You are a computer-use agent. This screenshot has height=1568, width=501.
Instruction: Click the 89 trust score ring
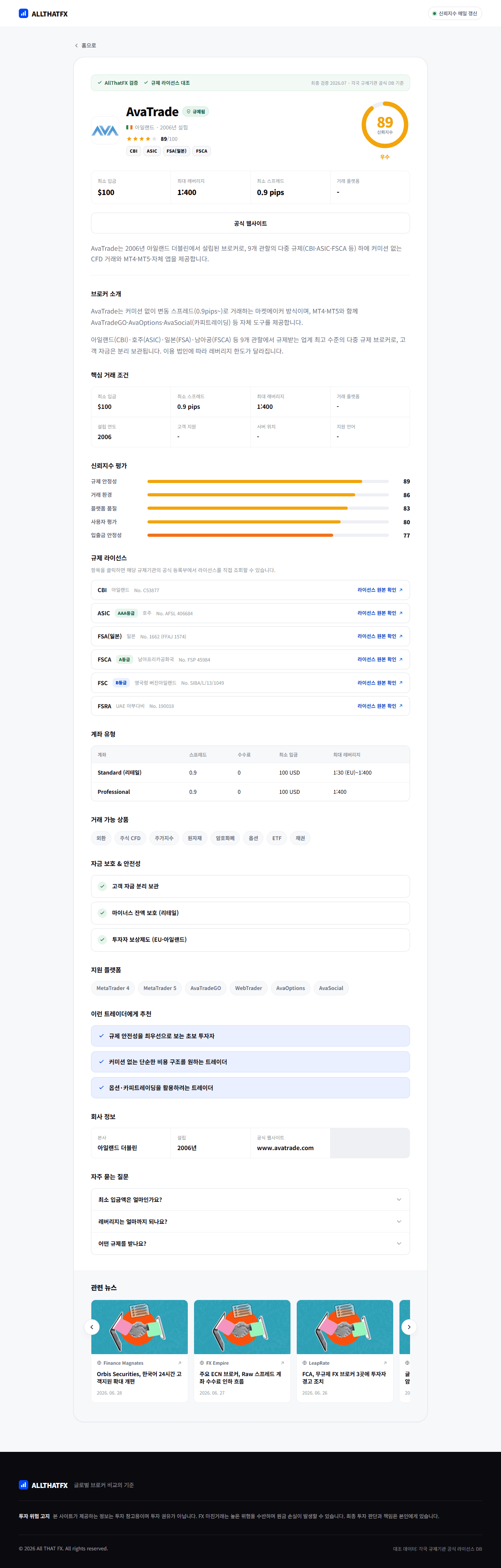[385, 125]
